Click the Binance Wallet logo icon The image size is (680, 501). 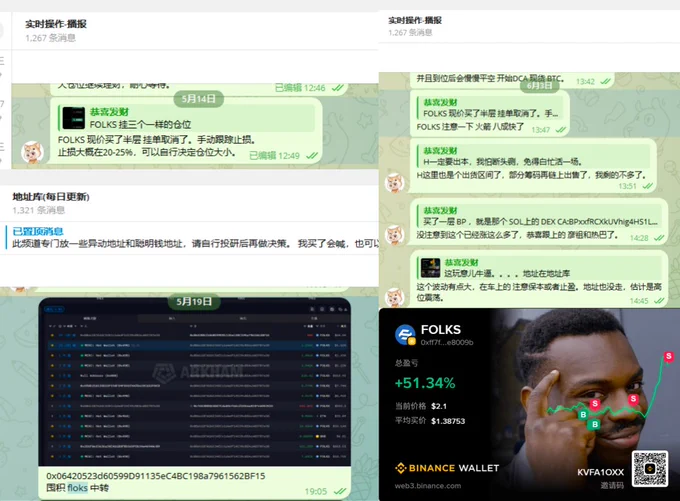point(401,468)
